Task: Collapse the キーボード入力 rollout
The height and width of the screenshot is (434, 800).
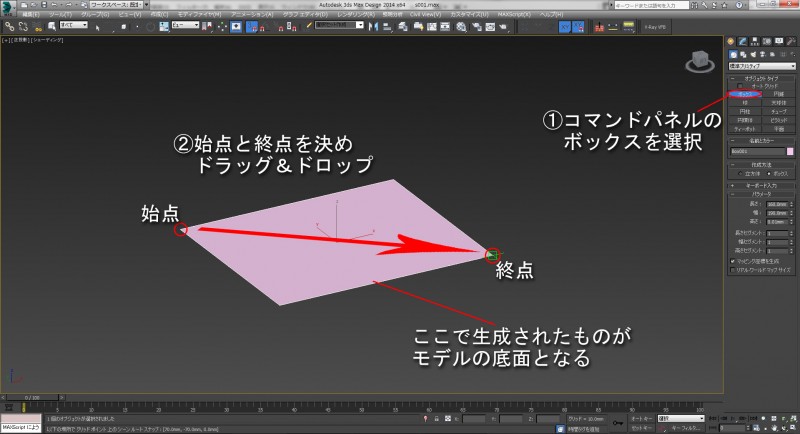Action: [762, 185]
